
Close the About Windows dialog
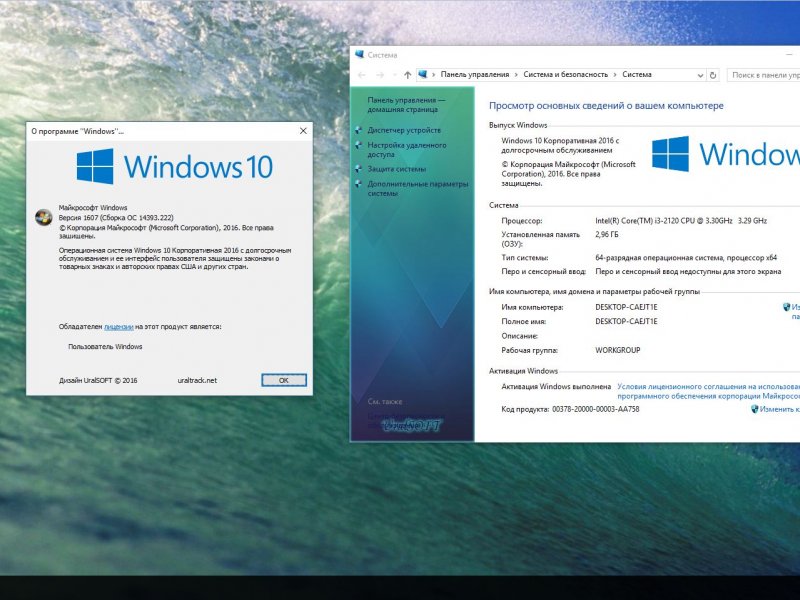303,131
